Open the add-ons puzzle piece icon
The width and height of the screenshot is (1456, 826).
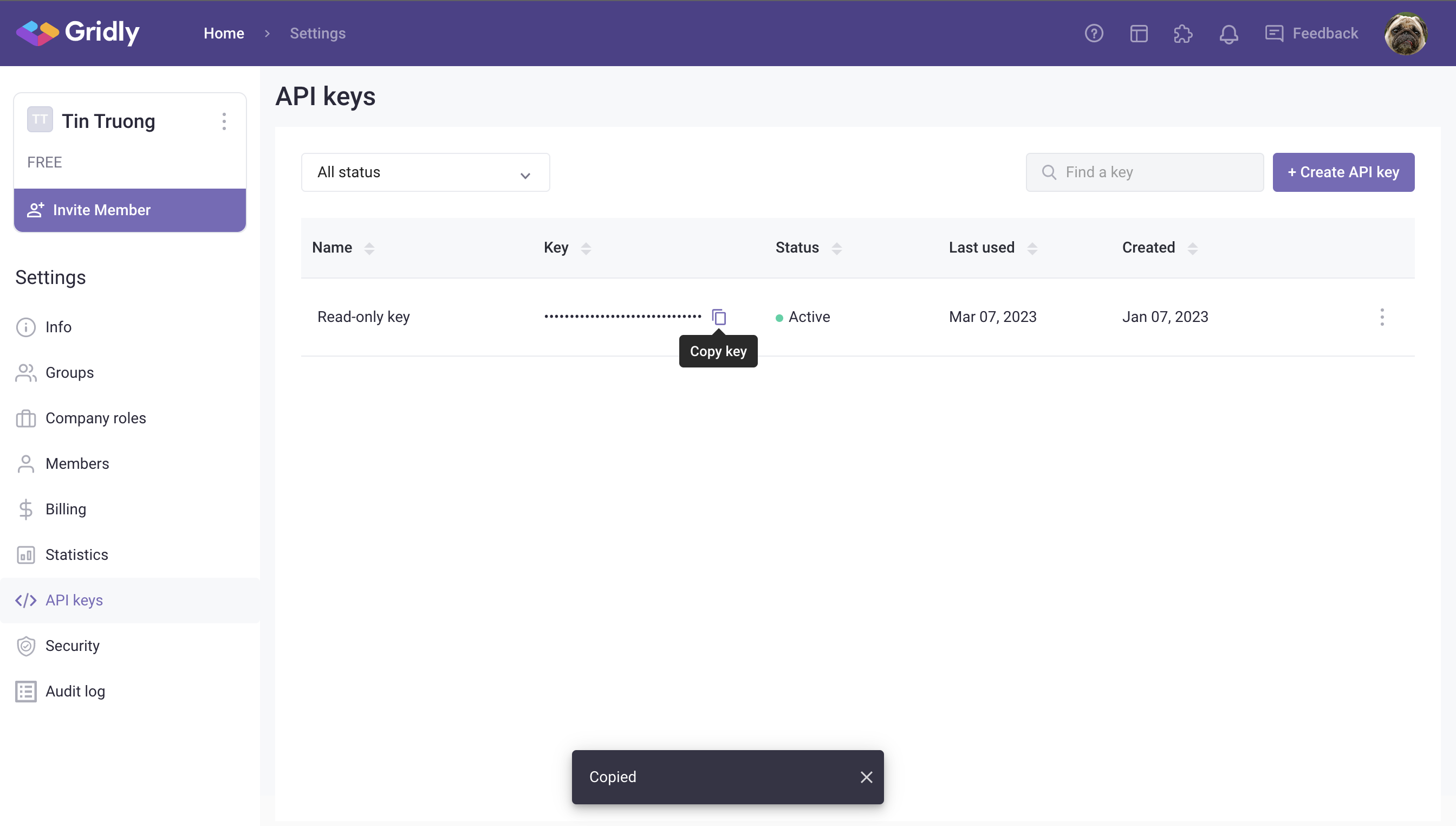(1184, 34)
